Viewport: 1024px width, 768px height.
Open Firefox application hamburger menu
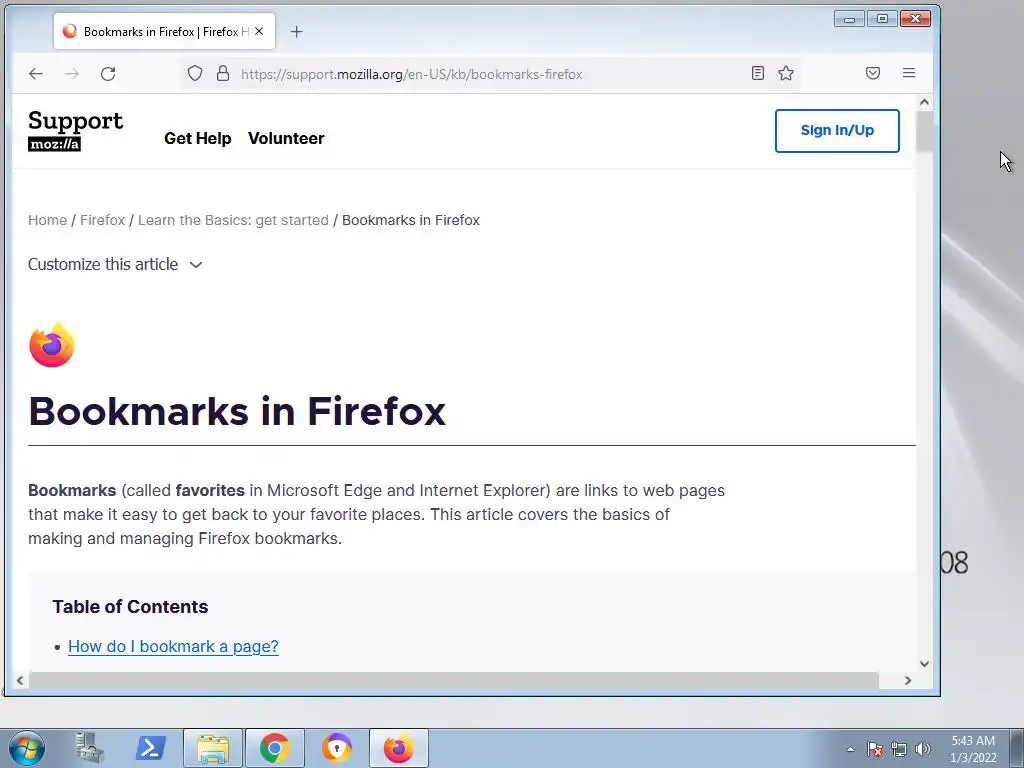(909, 73)
